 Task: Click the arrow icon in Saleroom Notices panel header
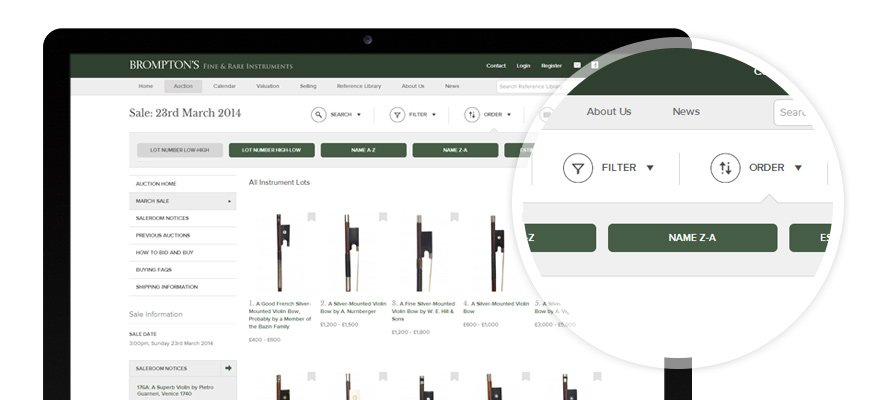click(228, 368)
